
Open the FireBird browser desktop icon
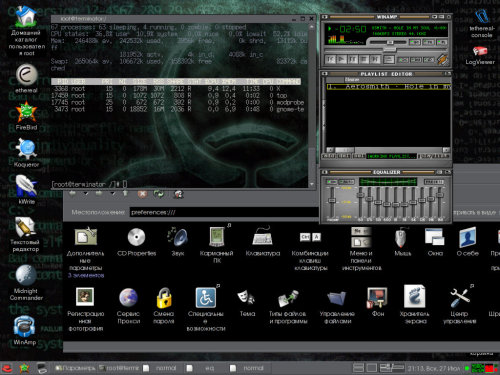pos(26,116)
